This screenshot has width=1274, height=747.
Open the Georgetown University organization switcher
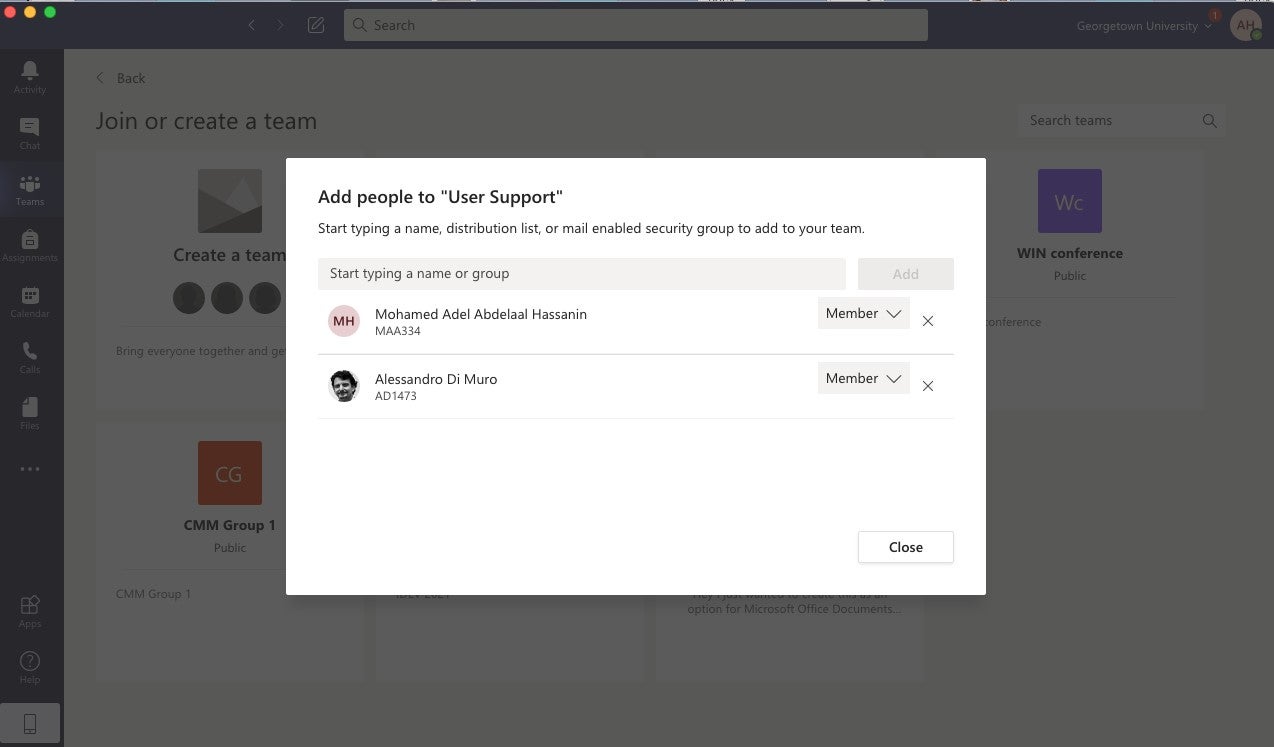(x=1141, y=25)
